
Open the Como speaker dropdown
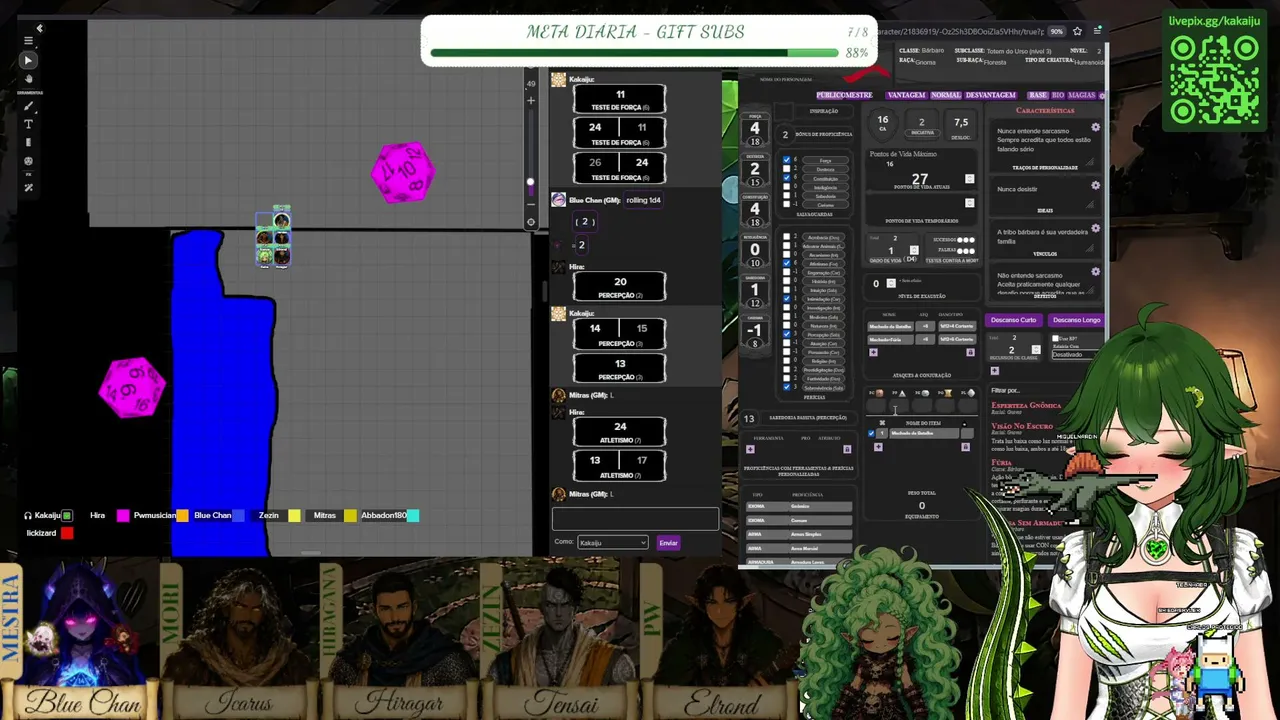coord(613,542)
